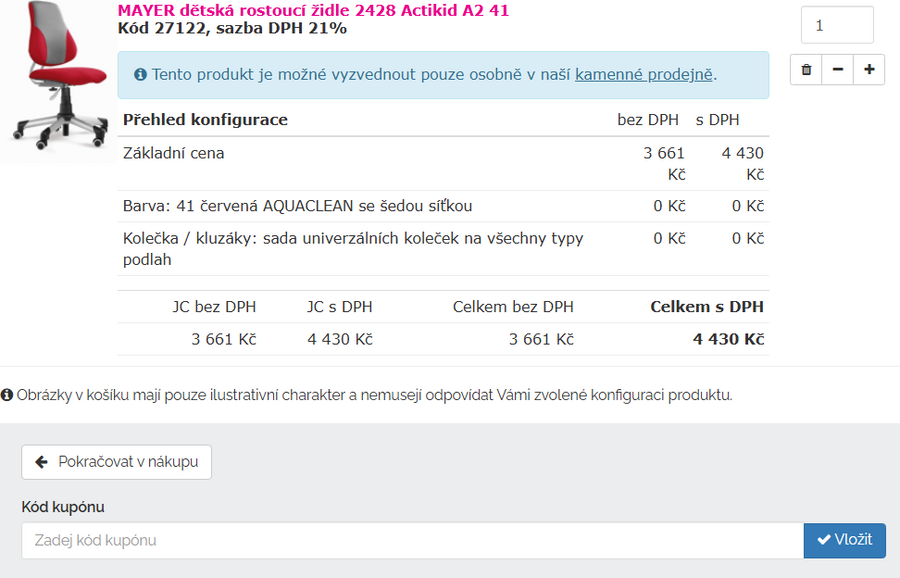
Task: Click the Barva configuration row text
Action: [x=297, y=206]
